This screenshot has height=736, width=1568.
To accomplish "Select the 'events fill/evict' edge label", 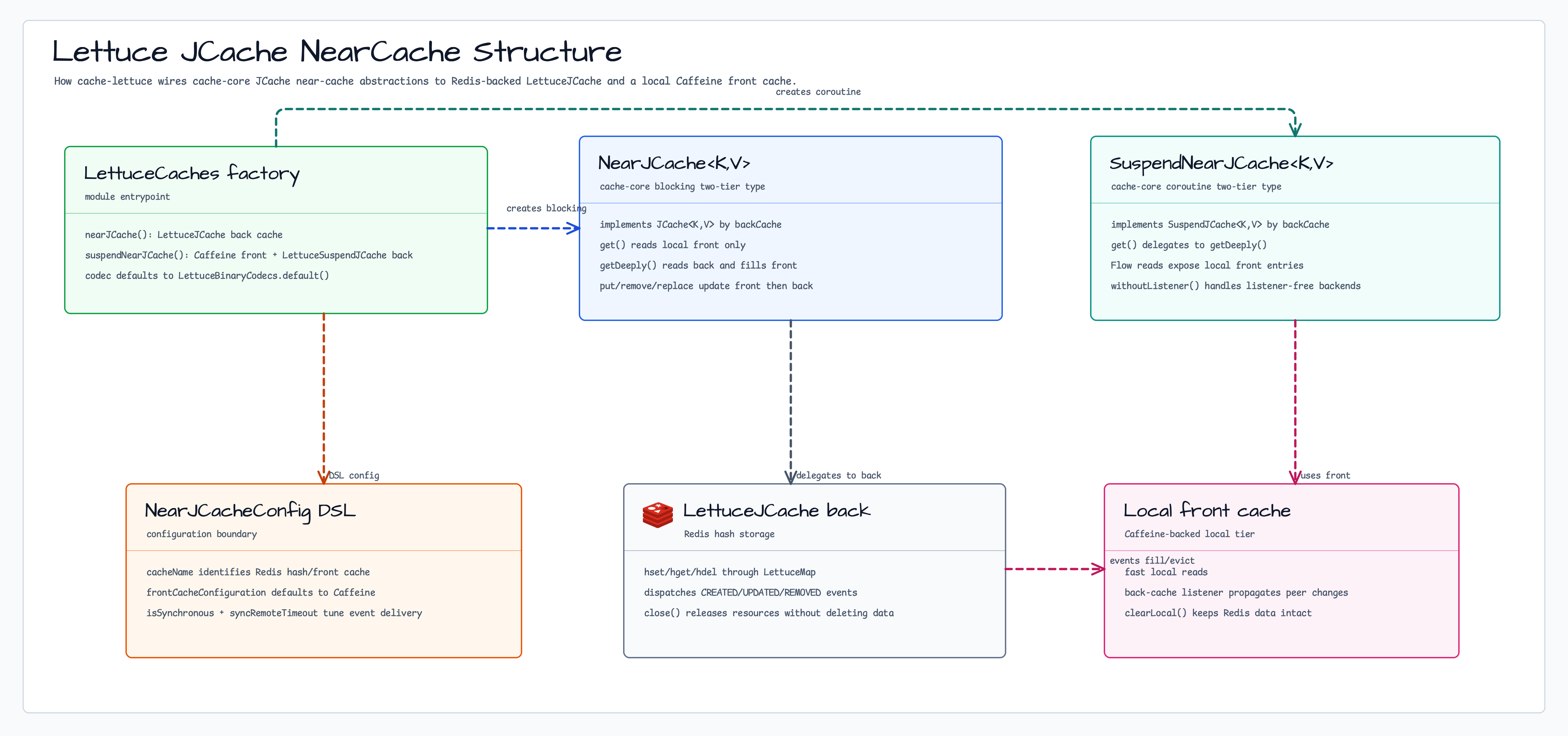I will click(x=1152, y=561).
